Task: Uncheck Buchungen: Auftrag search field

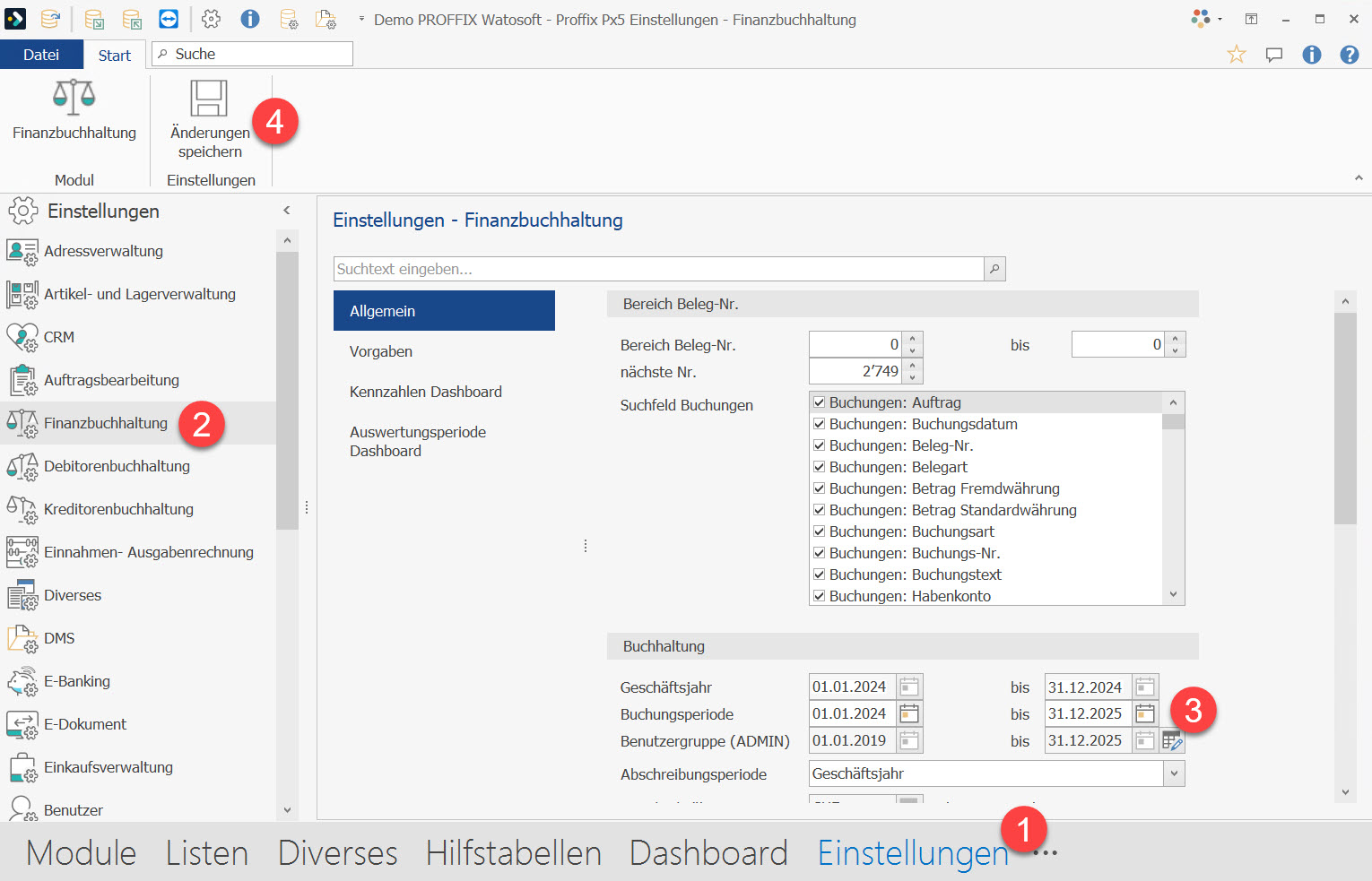Action: pos(819,402)
